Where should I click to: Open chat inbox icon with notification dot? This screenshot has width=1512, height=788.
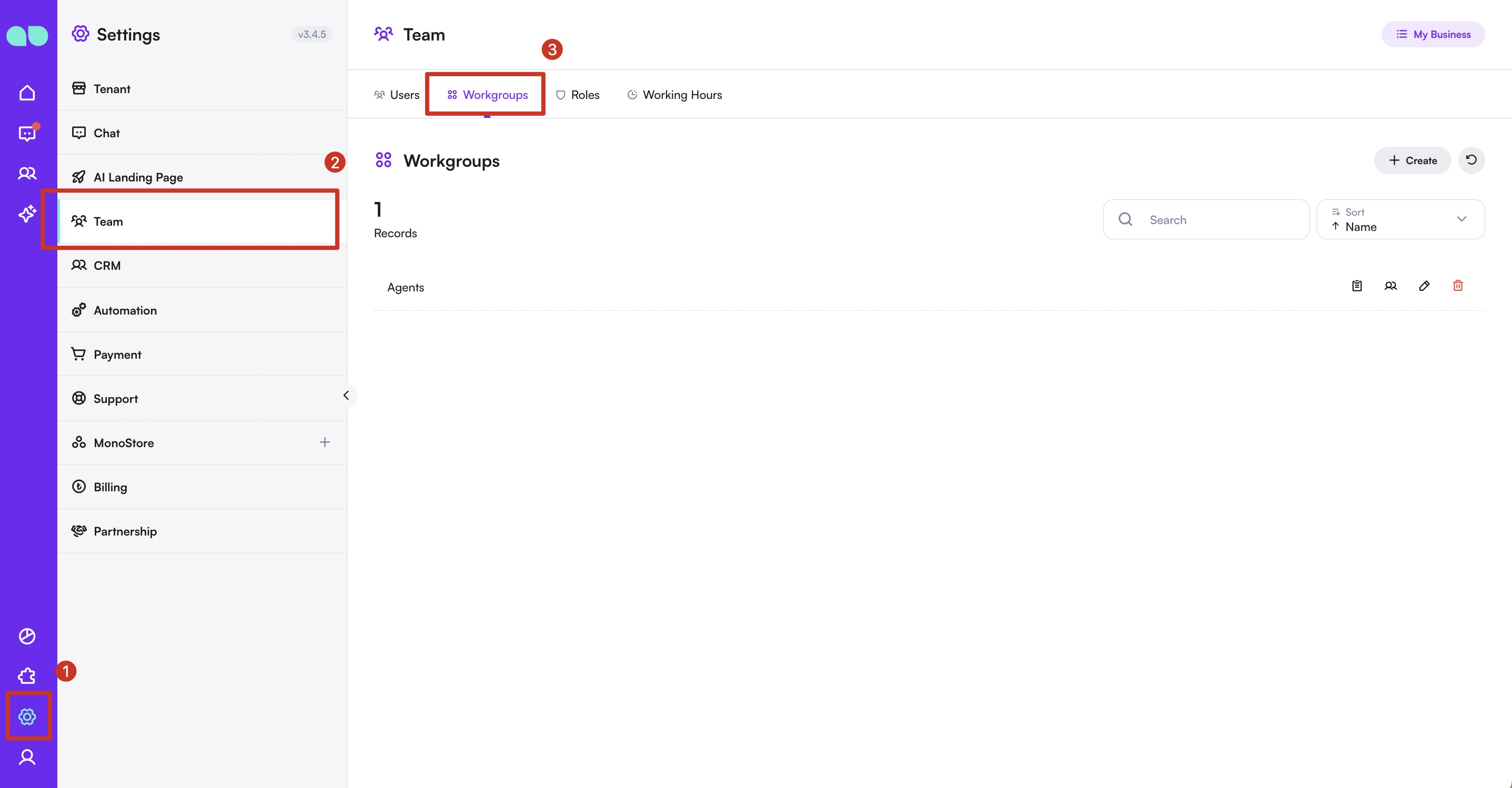(x=27, y=134)
